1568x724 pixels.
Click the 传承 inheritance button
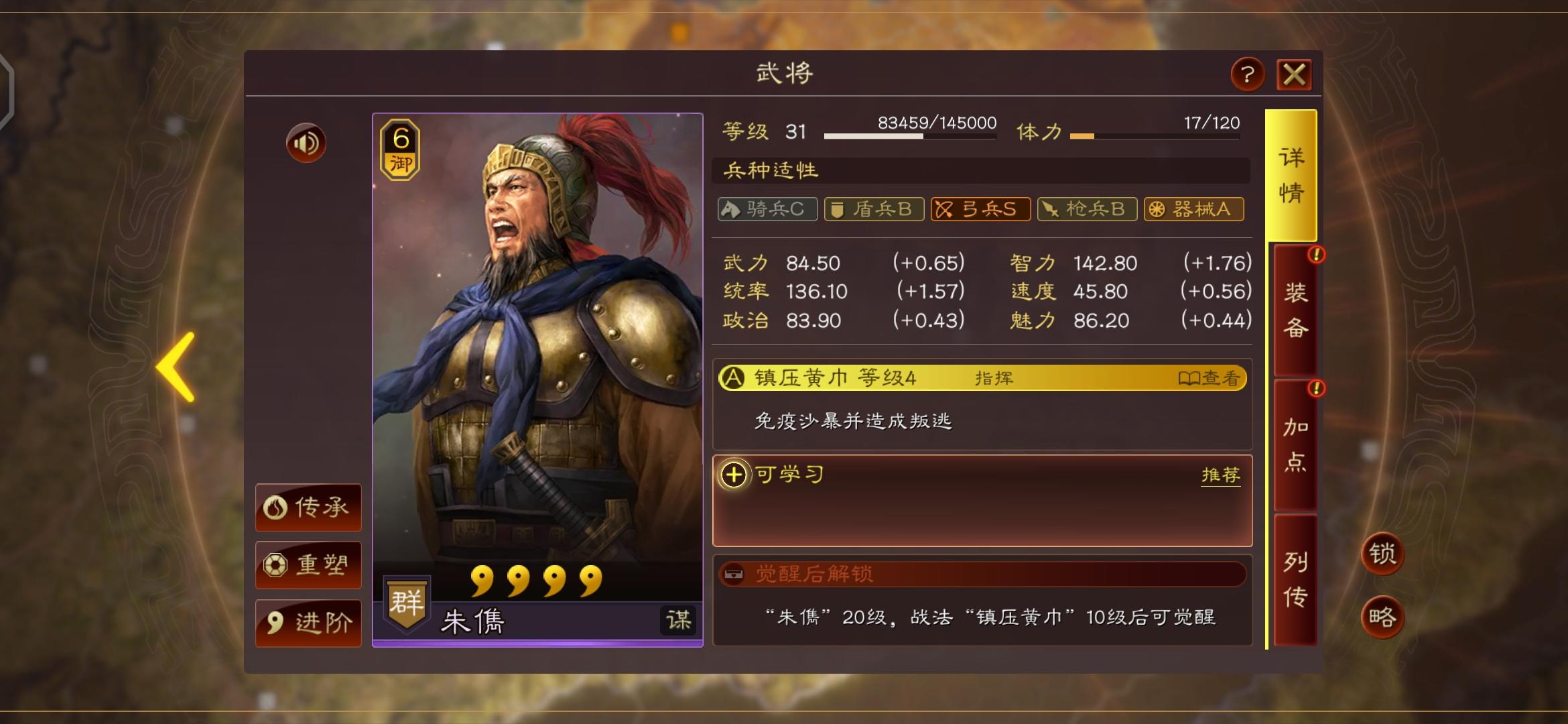pos(308,507)
